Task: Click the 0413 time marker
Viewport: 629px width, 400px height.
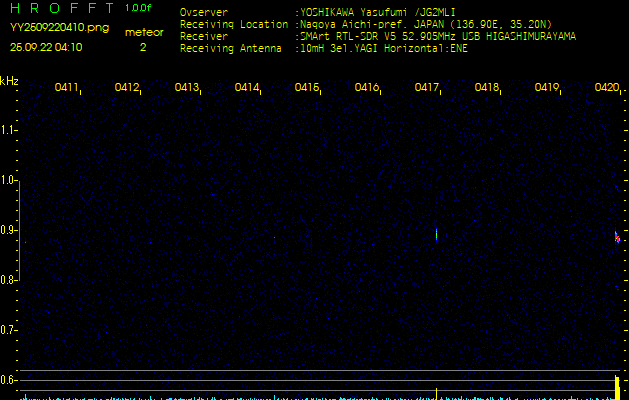Action: click(x=187, y=87)
